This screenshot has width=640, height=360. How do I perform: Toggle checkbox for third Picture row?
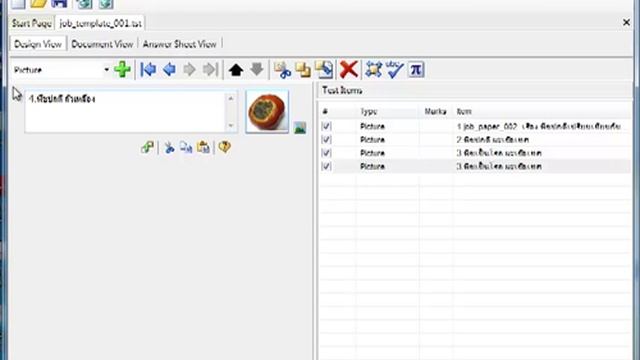(326, 153)
